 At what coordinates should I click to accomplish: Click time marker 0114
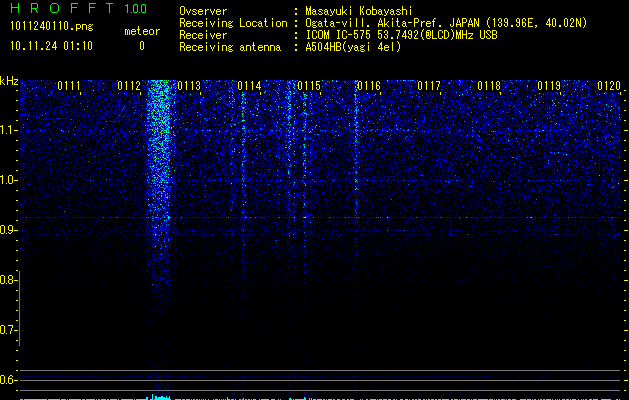249,86
